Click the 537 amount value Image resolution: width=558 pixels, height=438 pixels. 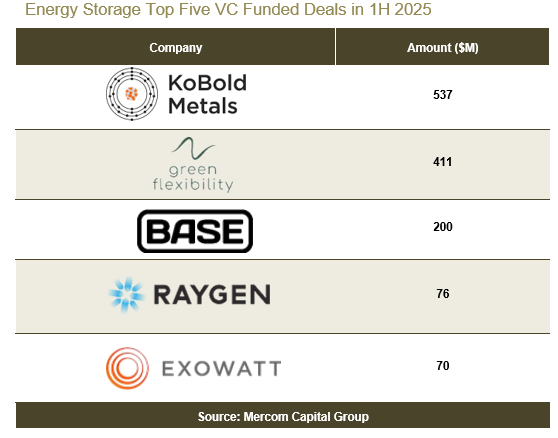click(x=443, y=95)
